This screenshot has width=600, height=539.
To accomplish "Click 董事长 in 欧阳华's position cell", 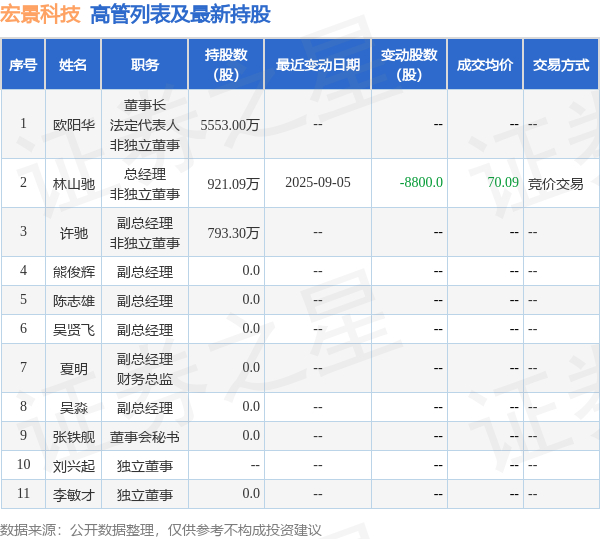I will click(145, 105).
